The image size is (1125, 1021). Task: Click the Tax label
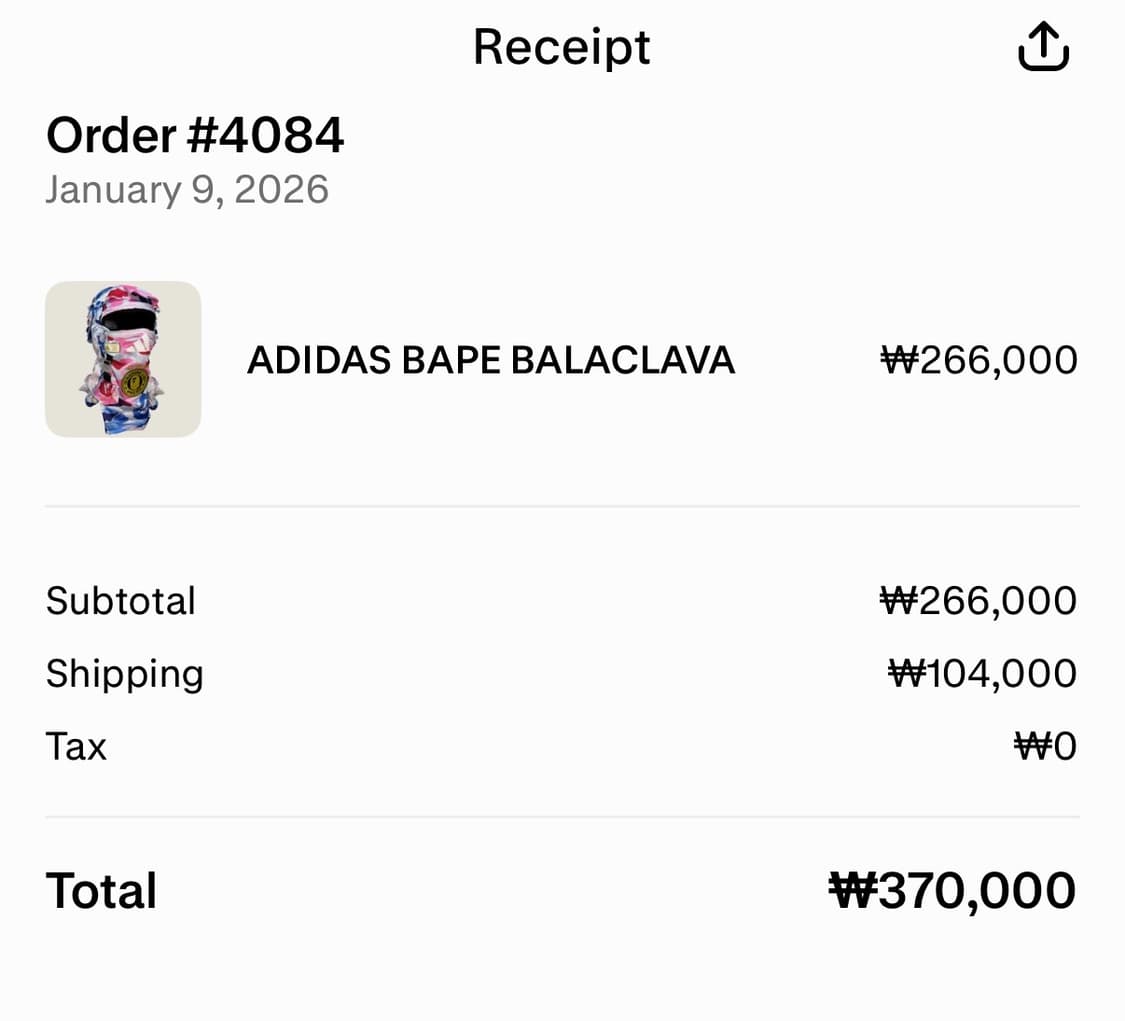pyautogui.click(x=76, y=747)
